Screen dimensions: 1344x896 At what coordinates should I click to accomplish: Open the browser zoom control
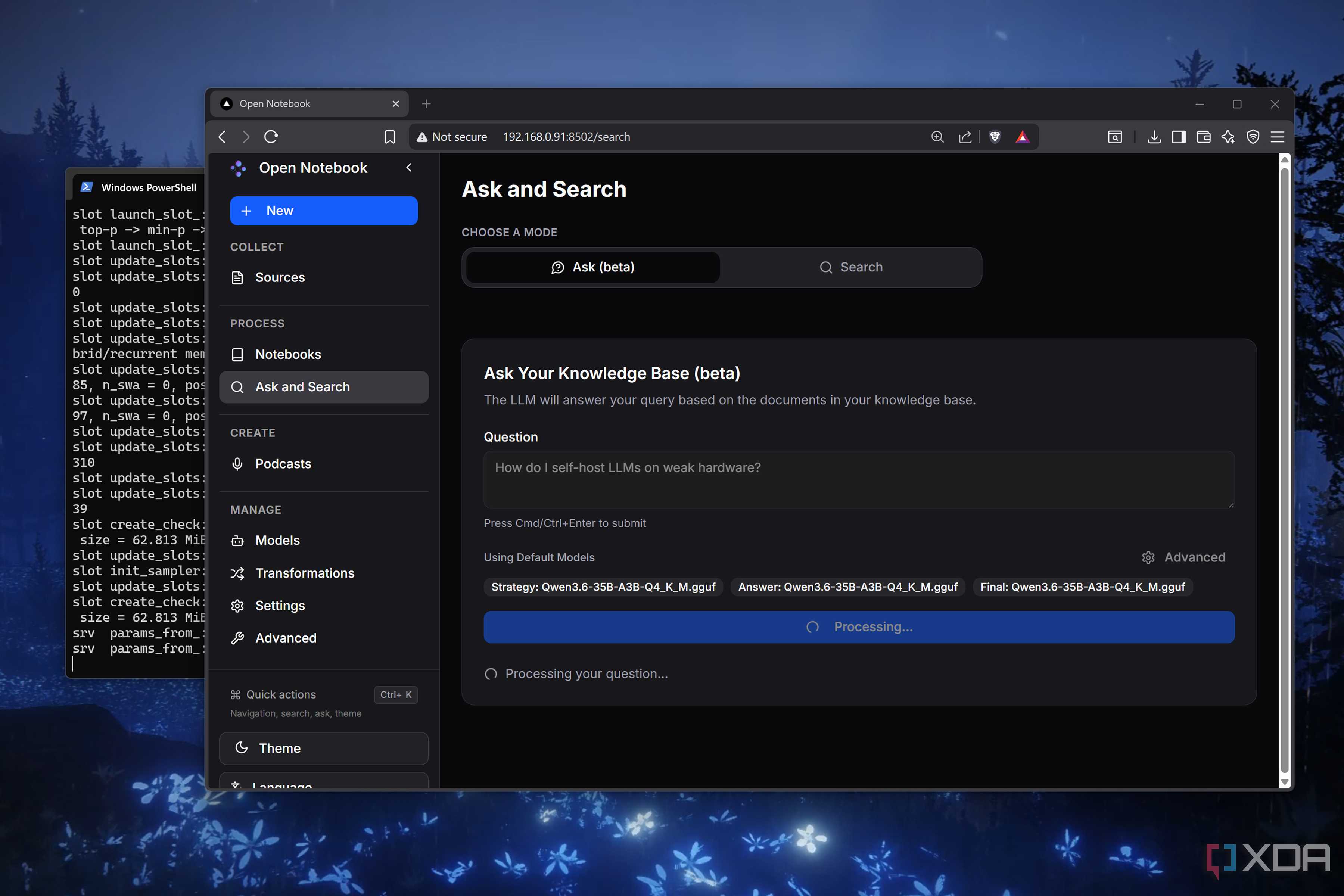(x=937, y=137)
